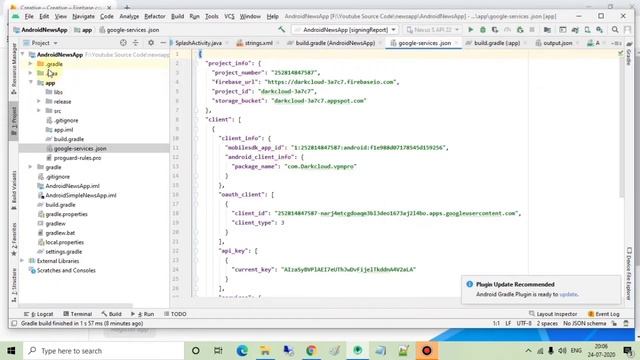The image size is (640, 360).
Task: Open the Logcat tool window
Action: pyautogui.click(x=39, y=314)
